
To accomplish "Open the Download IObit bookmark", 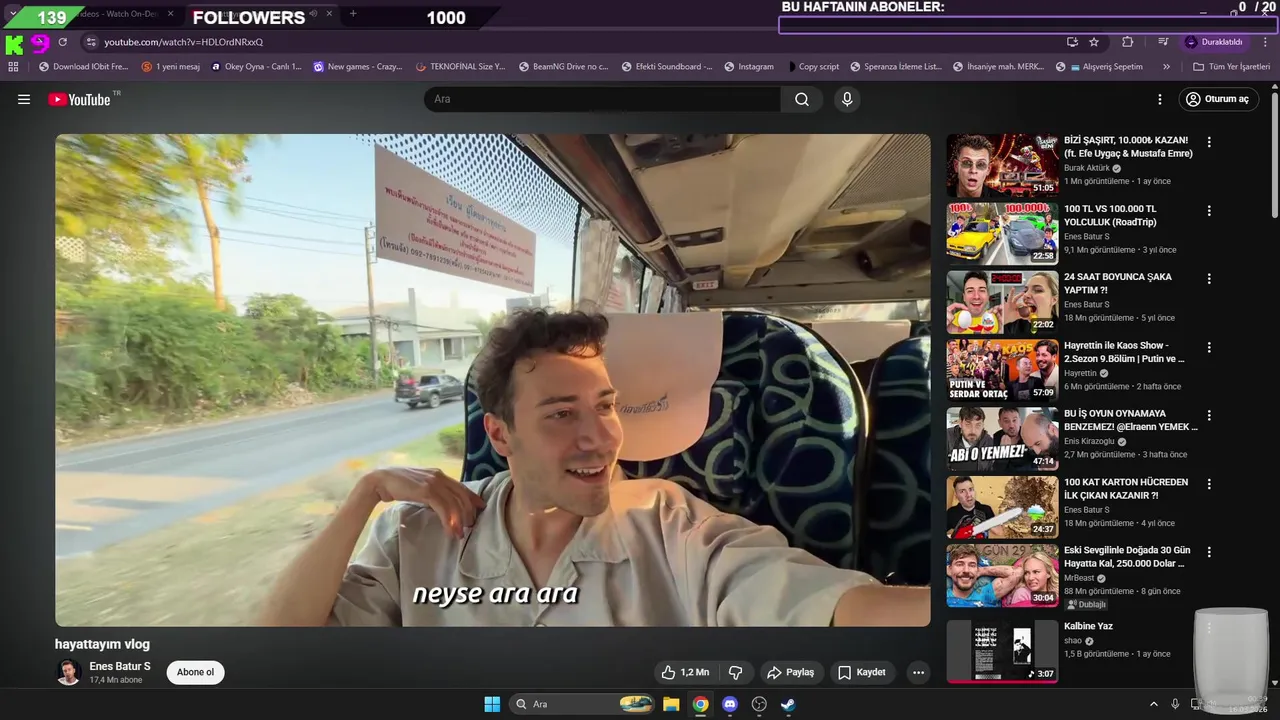I will (x=83, y=67).
